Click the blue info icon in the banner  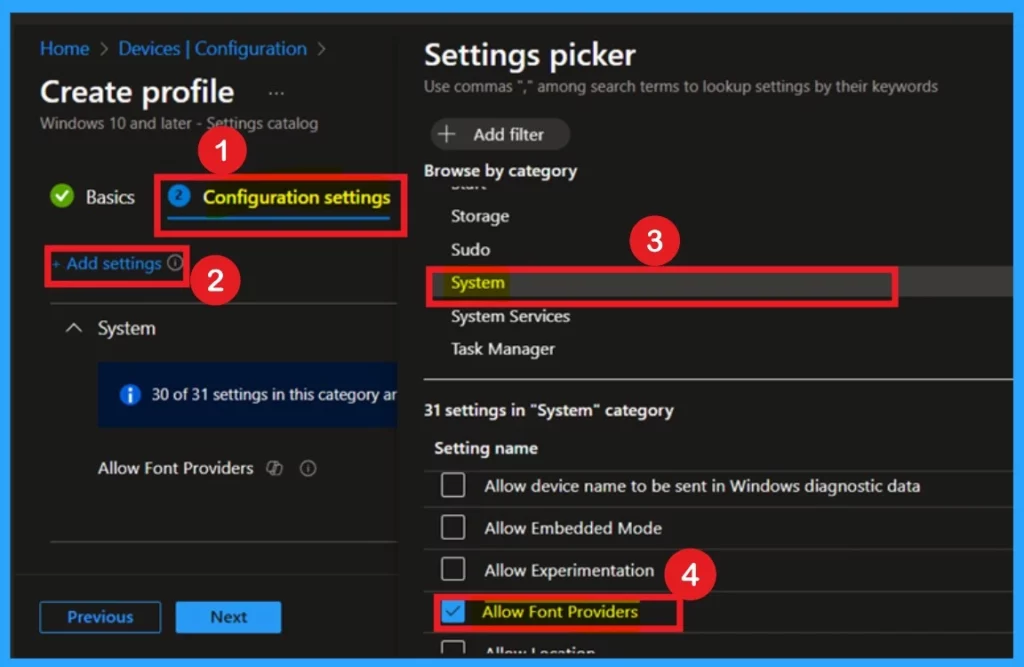click(130, 395)
